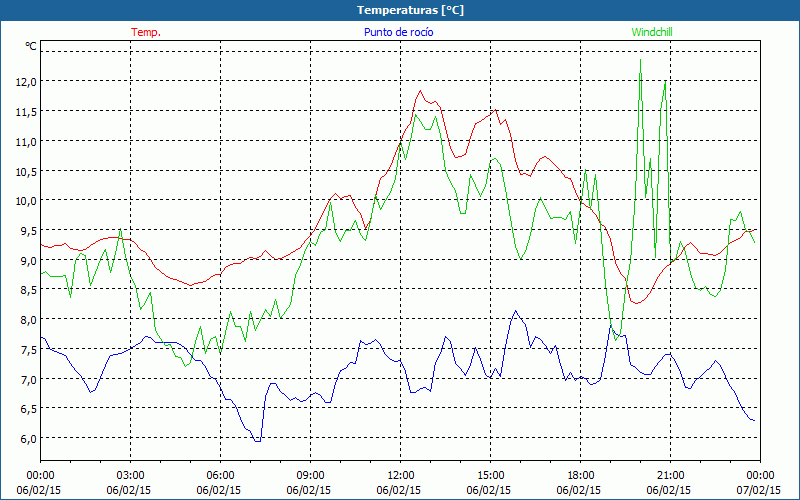Click the °C axis unit label

[31, 46]
